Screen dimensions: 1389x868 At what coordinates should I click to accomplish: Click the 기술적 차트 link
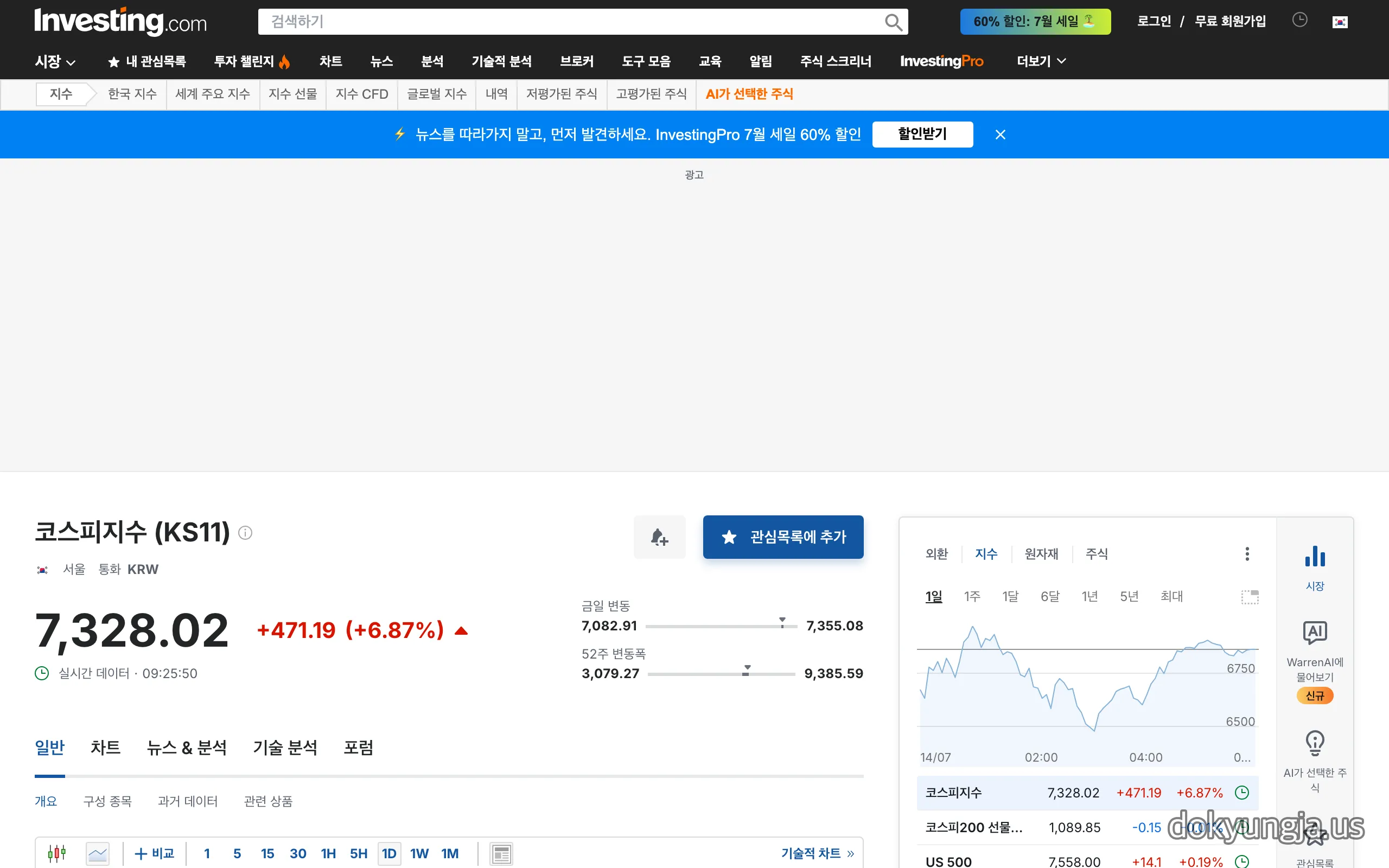817,854
